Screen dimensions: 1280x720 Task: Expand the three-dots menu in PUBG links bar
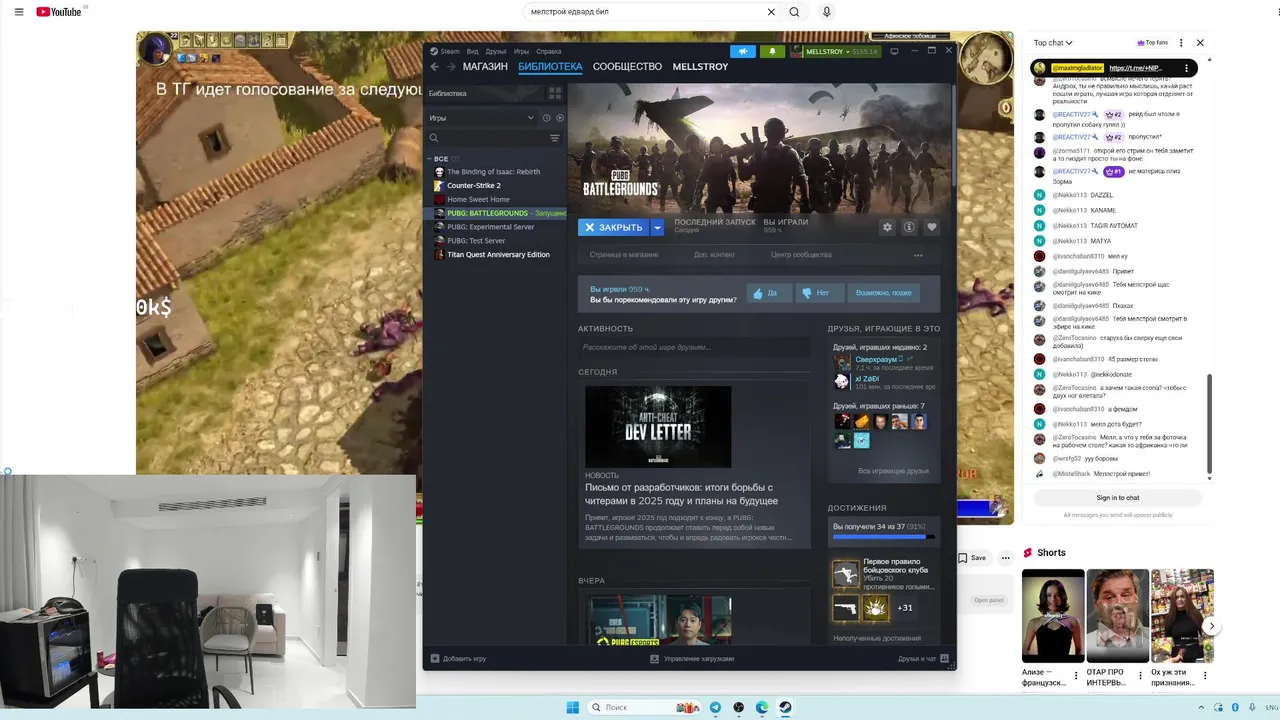coord(918,255)
